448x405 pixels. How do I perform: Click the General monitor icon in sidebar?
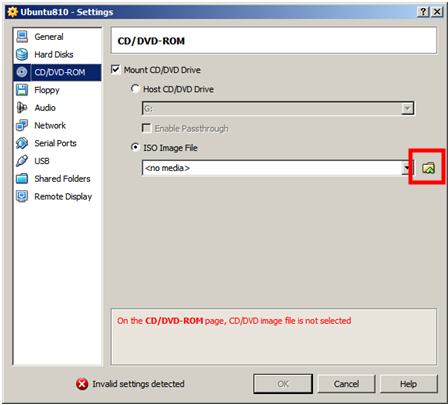[x=22, y=37]
